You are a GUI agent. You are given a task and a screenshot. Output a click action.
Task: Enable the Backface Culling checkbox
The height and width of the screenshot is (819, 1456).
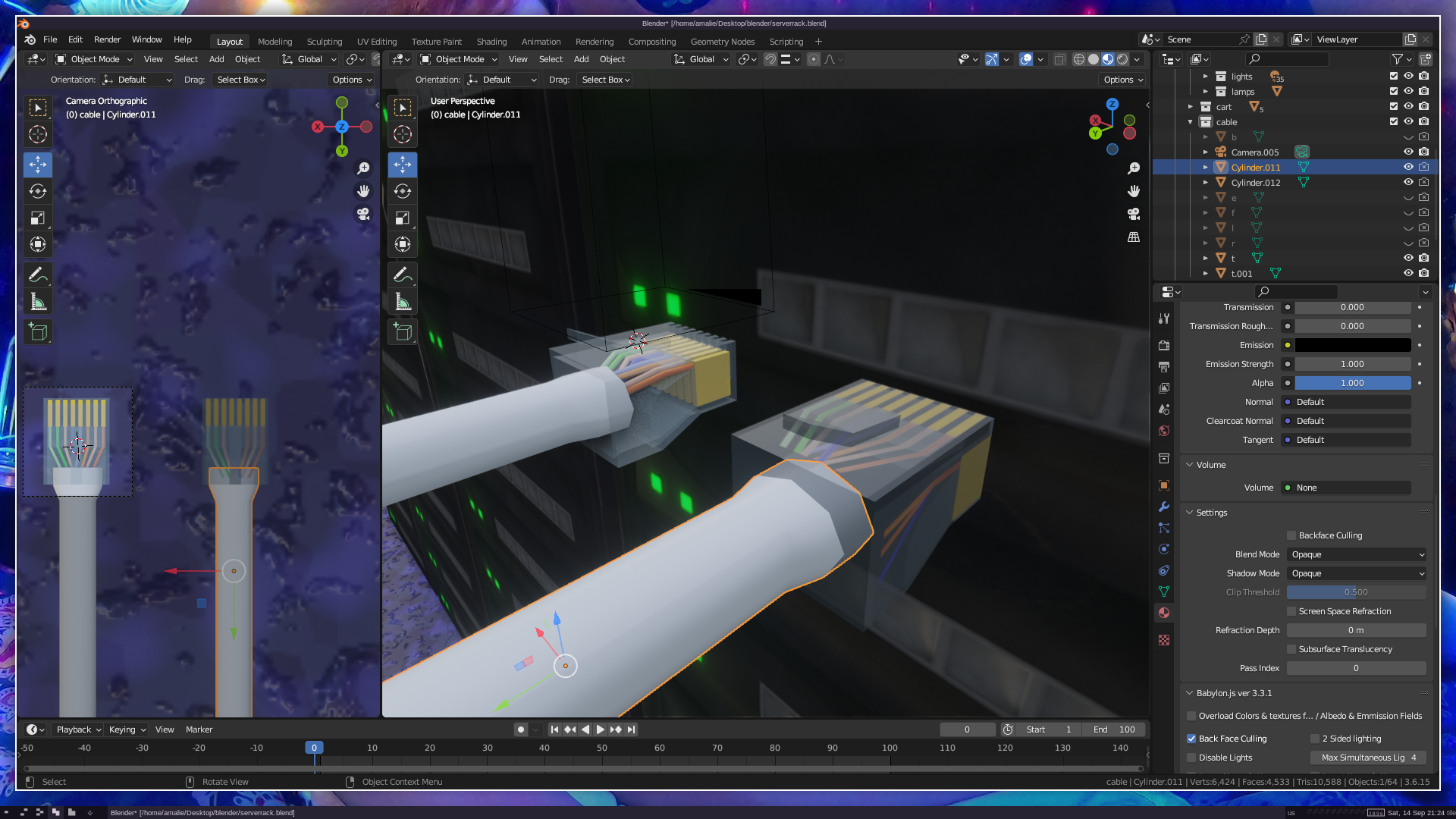[1291, 535]
